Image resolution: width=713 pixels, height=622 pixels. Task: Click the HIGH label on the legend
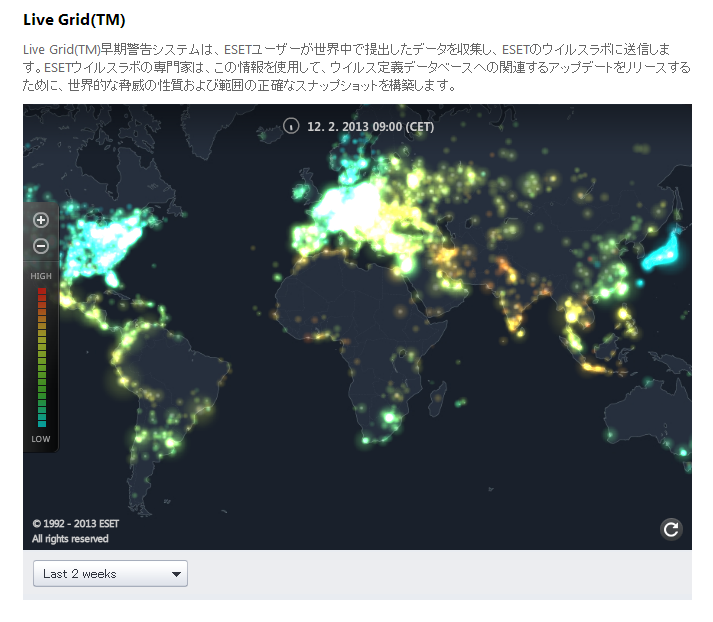[x=41, y=276]
